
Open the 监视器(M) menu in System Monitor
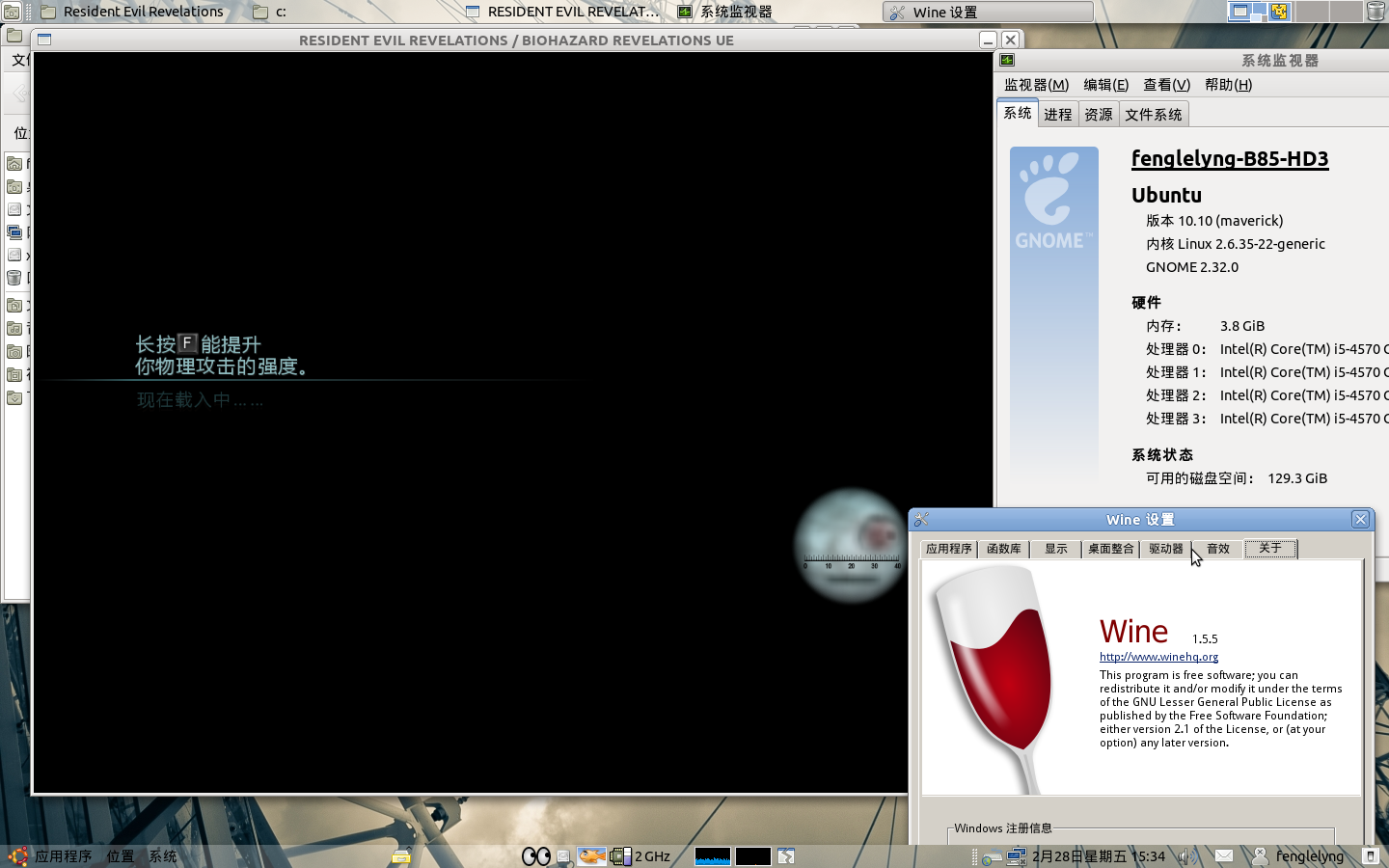tap(1036, 85)
